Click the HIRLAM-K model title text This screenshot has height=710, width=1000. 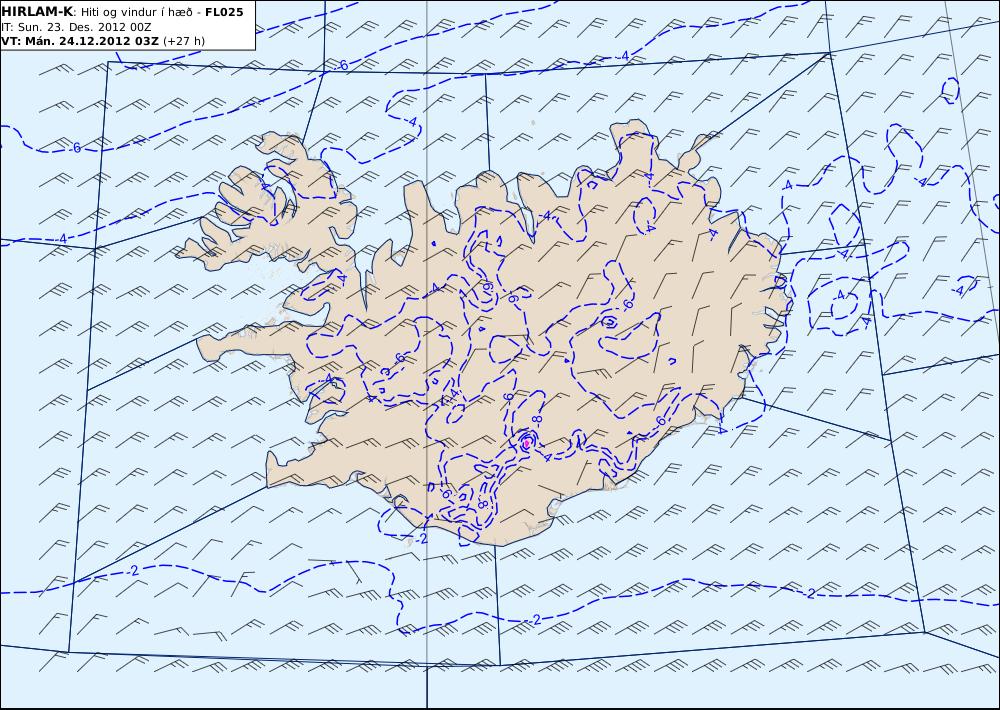click(x=37, y=11)
